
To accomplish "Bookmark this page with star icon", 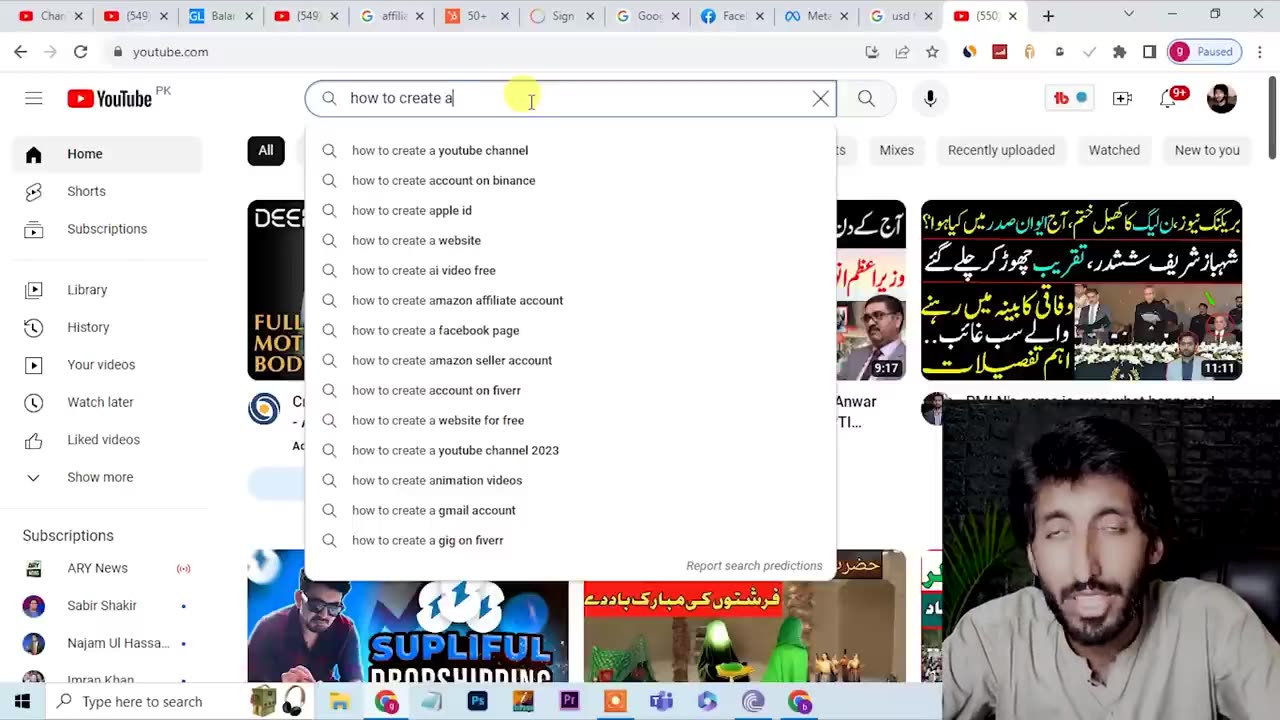I will 932,52.
